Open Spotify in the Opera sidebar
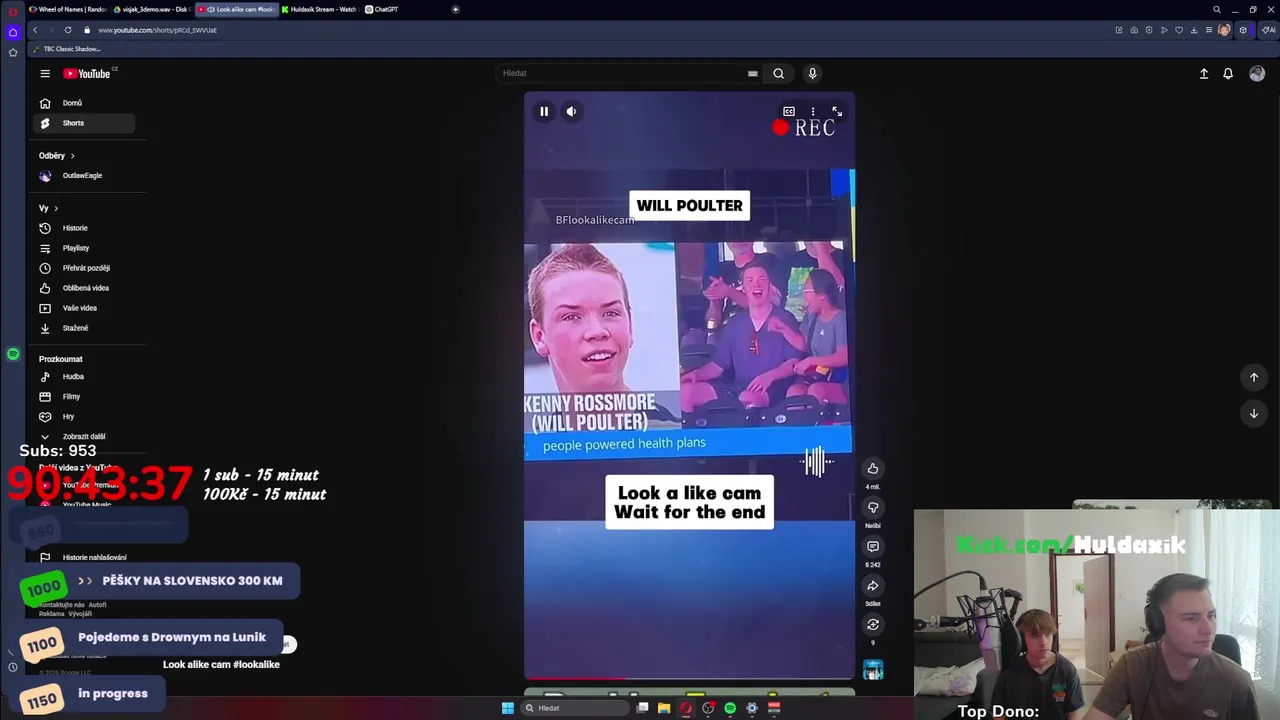The width and height of the screenshot is (1280, 720). pyautogui.click(x=13, y=354)
